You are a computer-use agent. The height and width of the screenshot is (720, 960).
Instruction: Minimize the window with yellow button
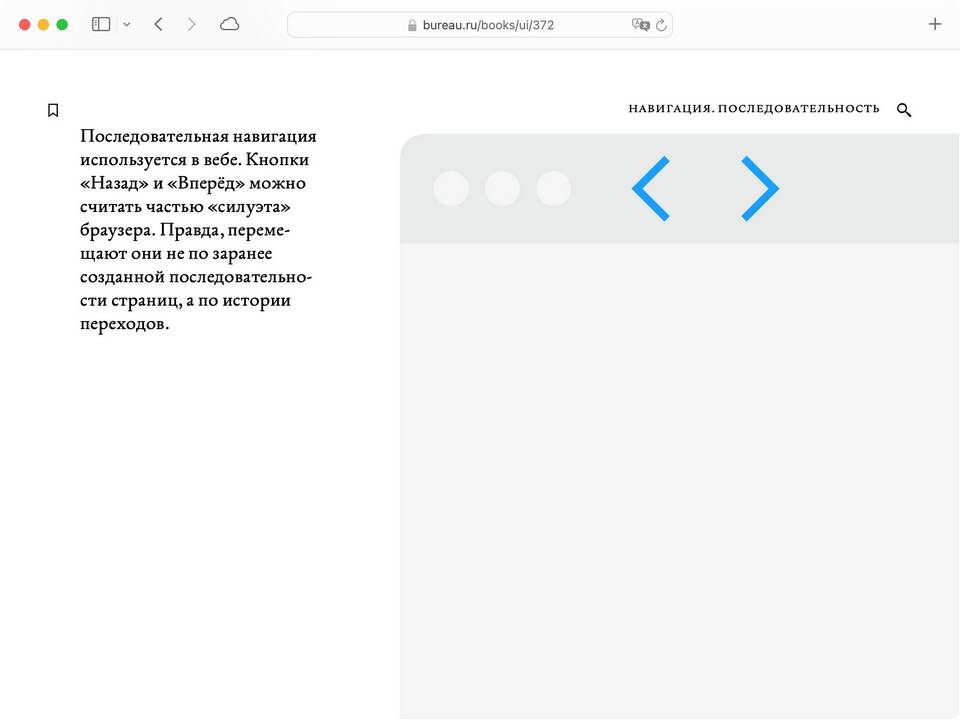point(43,24)
